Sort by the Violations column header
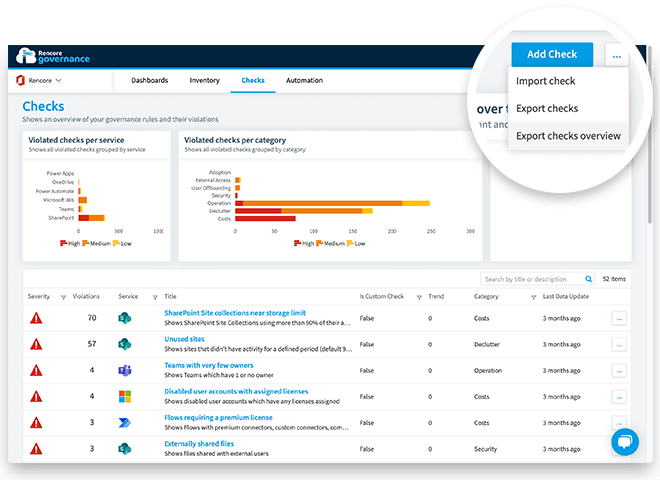Viewport: 660px width, 480px height. point(86,296)
